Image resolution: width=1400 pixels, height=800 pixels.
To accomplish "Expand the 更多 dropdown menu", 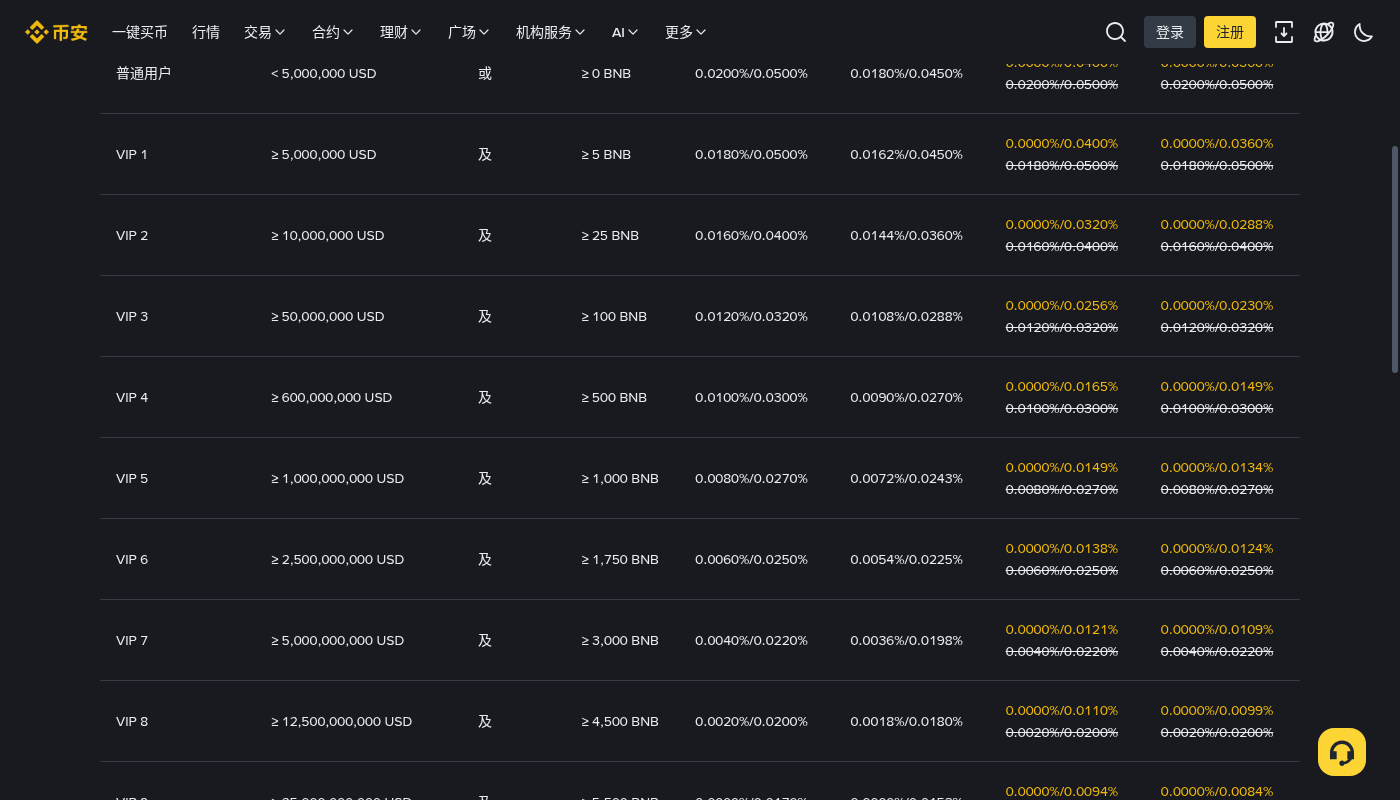I will pyautogui.click(x=686, y=32).
